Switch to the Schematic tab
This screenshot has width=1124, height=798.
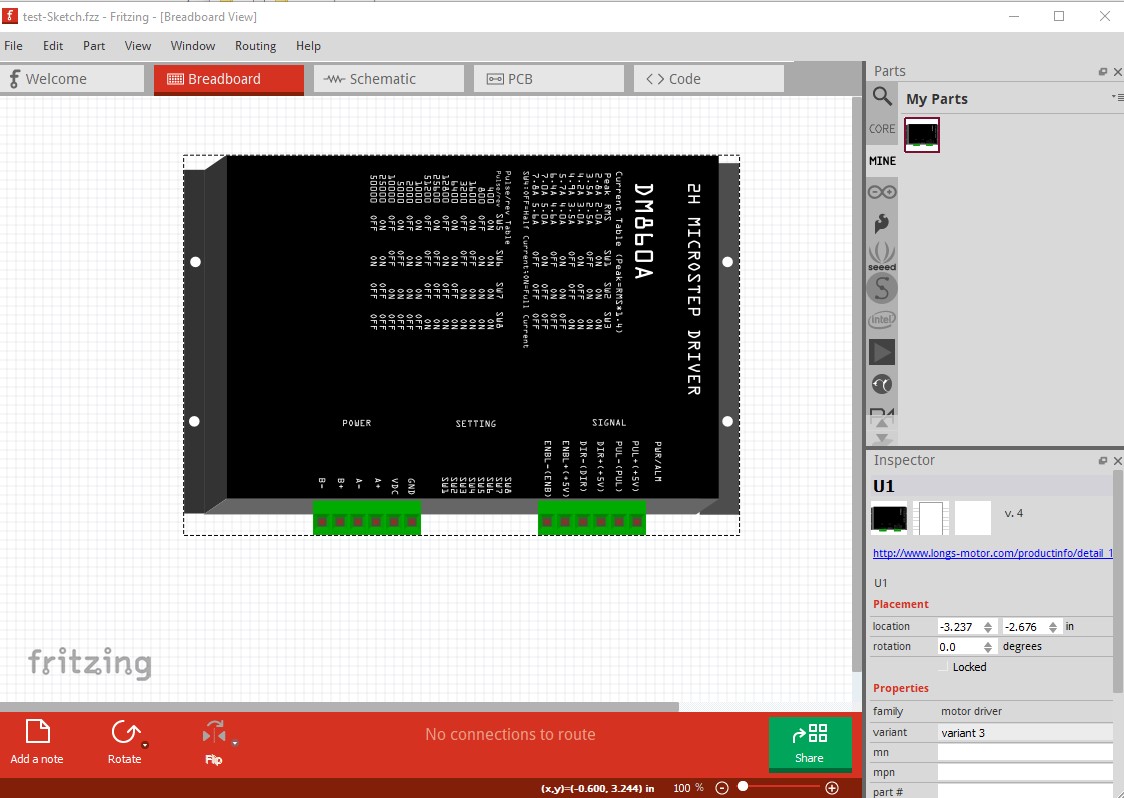tap(389, 79)
